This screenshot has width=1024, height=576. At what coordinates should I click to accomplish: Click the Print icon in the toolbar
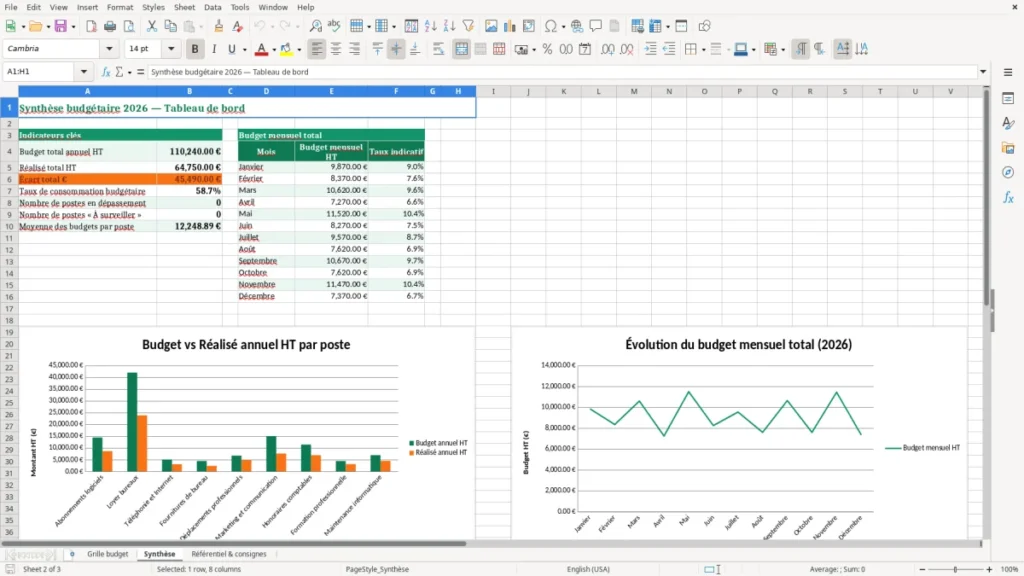click(x=110, y=26)
